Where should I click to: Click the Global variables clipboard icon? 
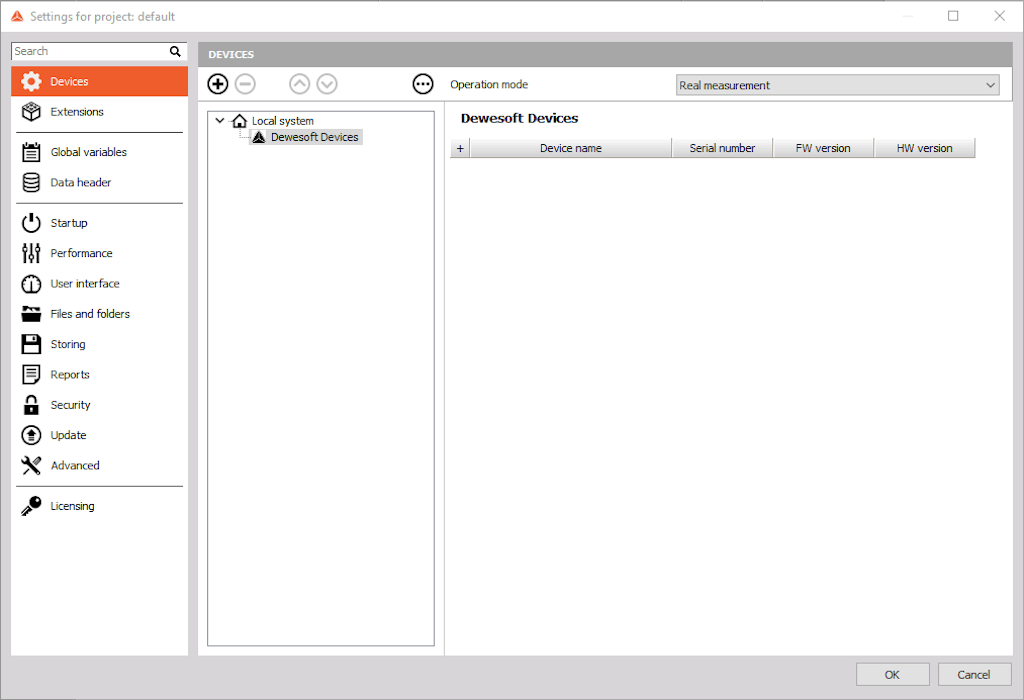(31, 152)
